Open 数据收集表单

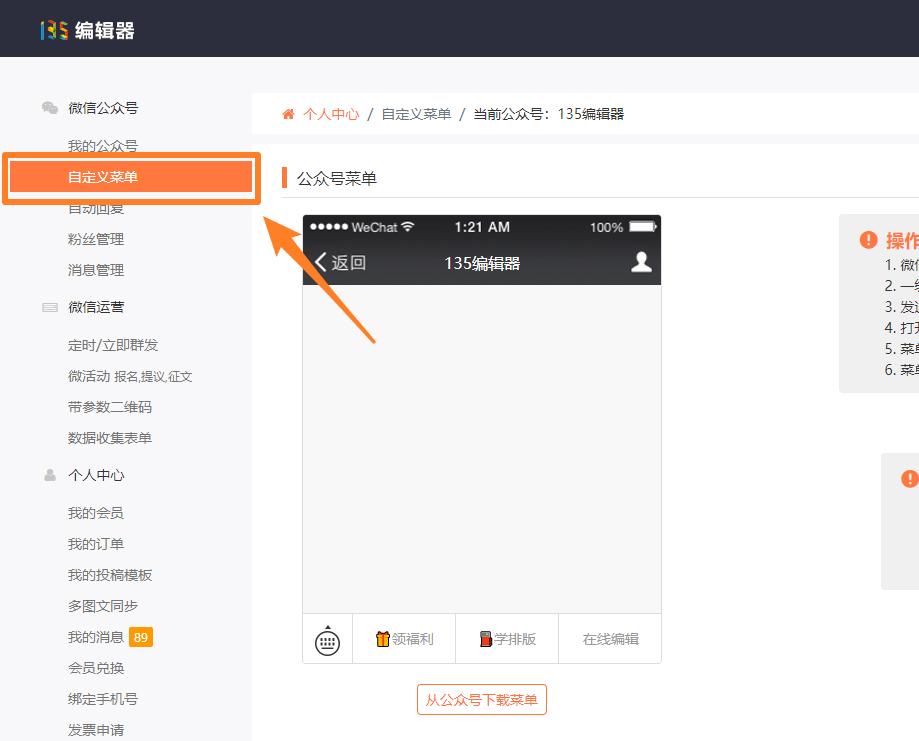[x=110, y=438]
